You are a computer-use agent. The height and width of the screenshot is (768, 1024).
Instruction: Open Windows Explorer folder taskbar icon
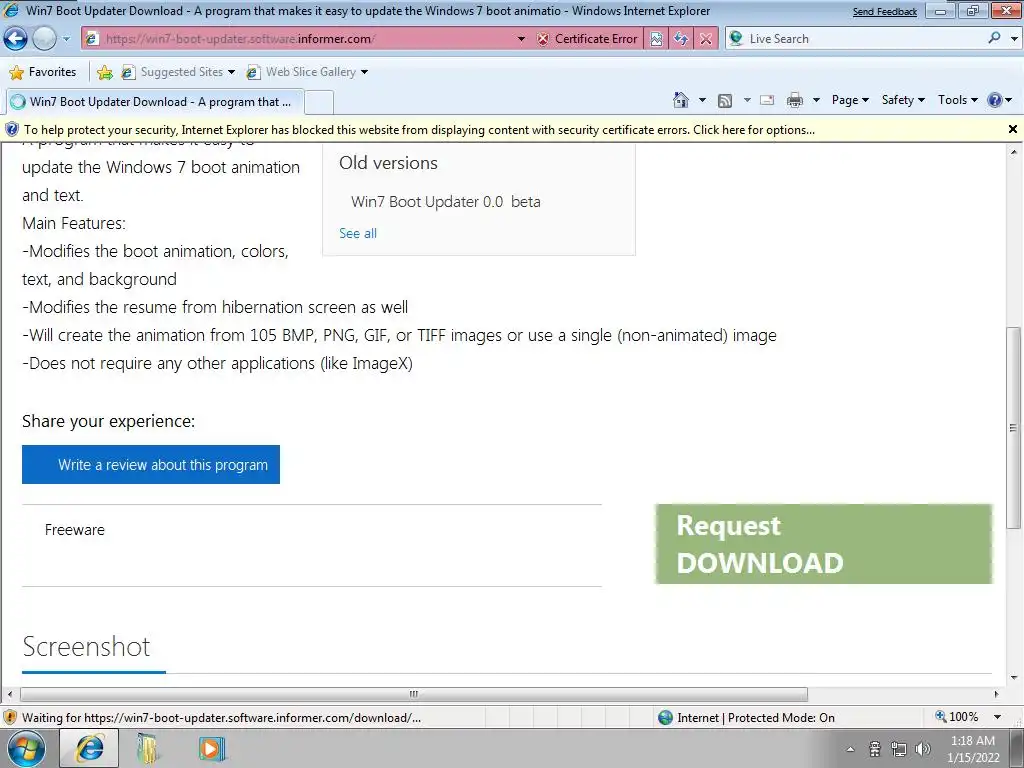point(150,748)
